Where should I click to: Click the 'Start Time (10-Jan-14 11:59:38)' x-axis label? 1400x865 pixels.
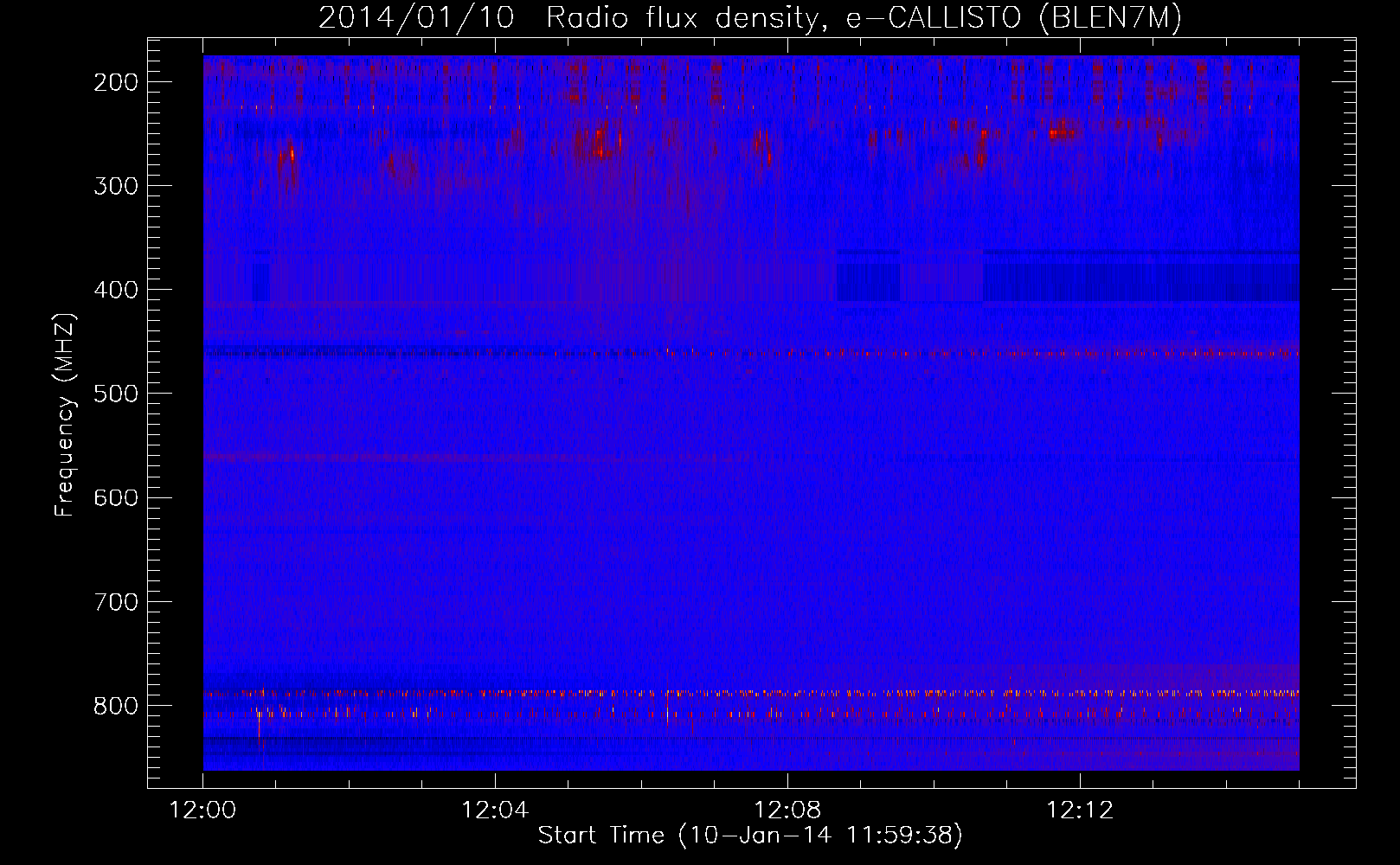click(x=750, y=836)
